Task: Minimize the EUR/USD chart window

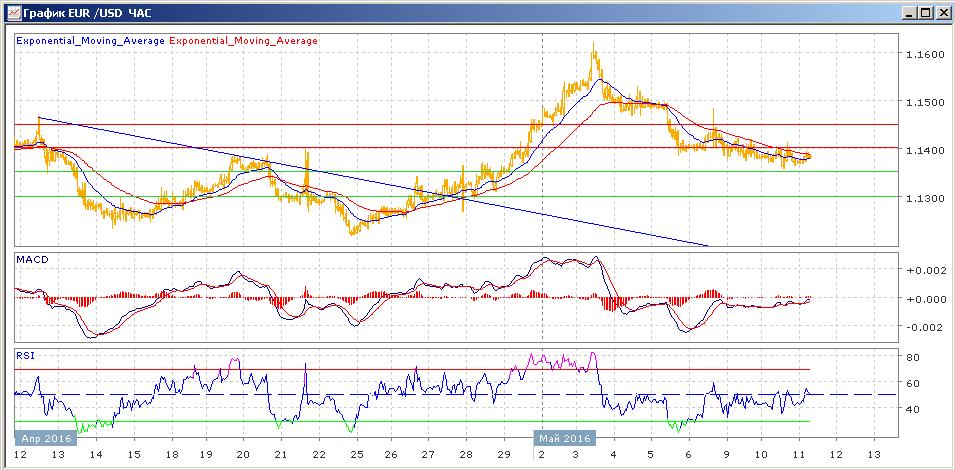Action: coord(907,13)
